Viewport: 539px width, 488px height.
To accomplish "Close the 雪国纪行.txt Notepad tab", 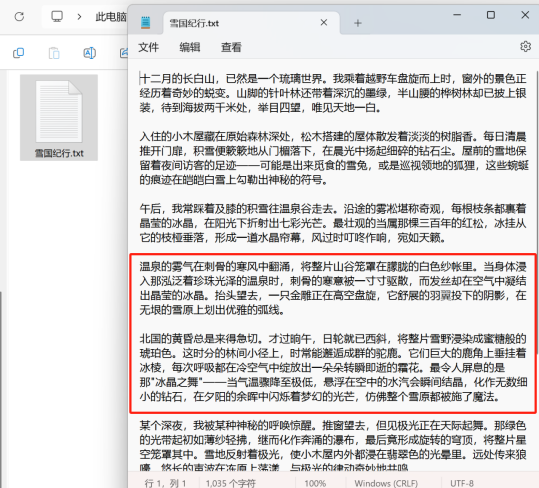I will 324,23.
